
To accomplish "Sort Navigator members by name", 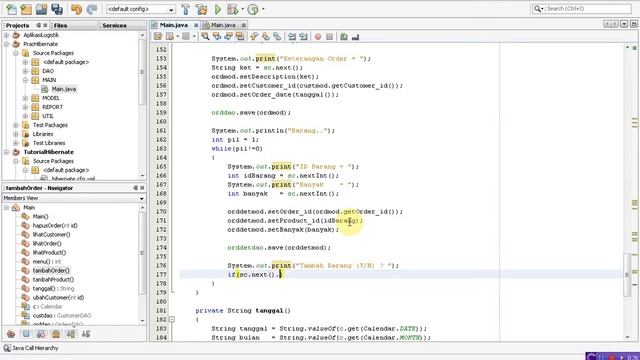I will [x=71, y=334].
